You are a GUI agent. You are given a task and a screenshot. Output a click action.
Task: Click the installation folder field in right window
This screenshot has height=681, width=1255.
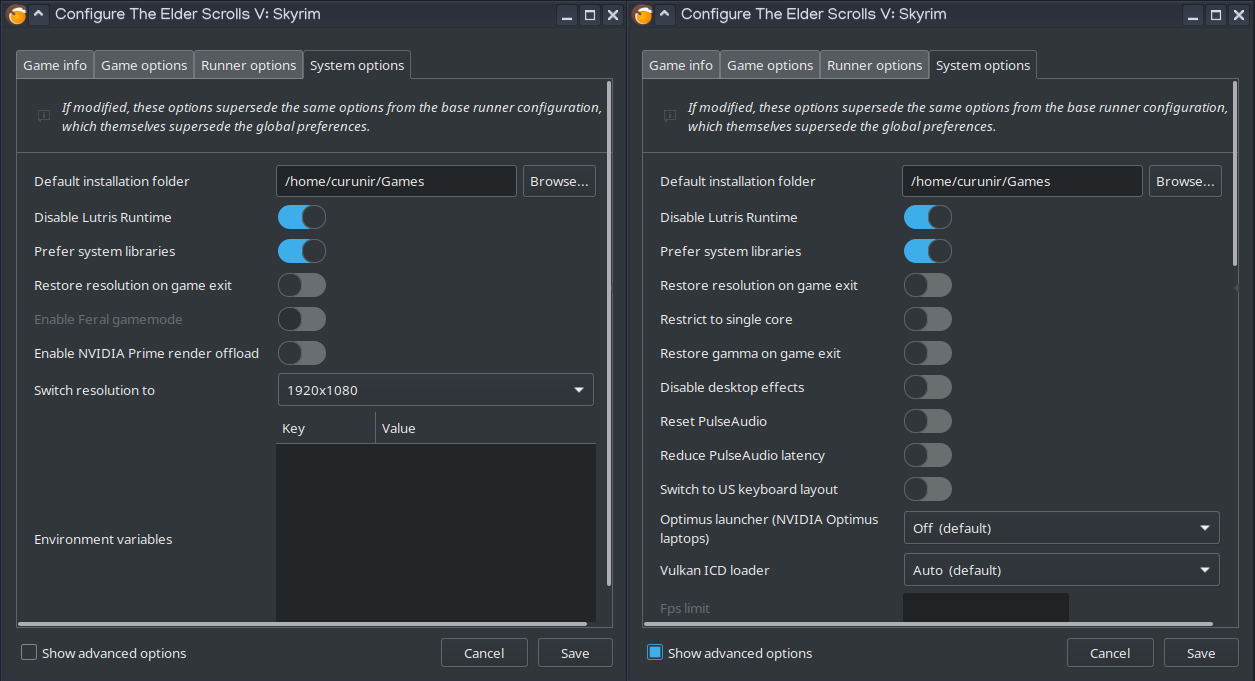click(x=1022, y=181)
